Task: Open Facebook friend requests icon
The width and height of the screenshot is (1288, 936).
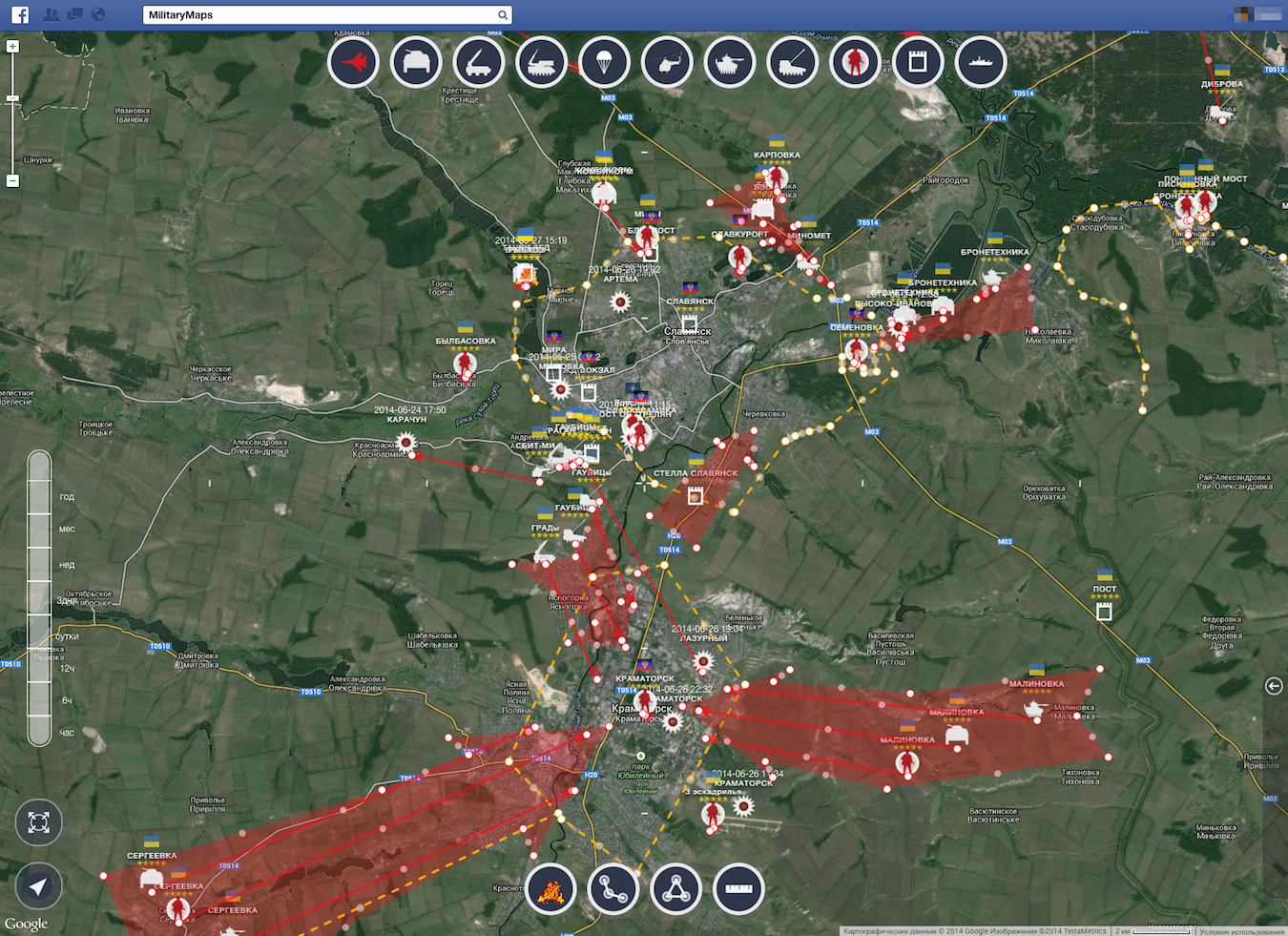Action: [x=52, y=14]
